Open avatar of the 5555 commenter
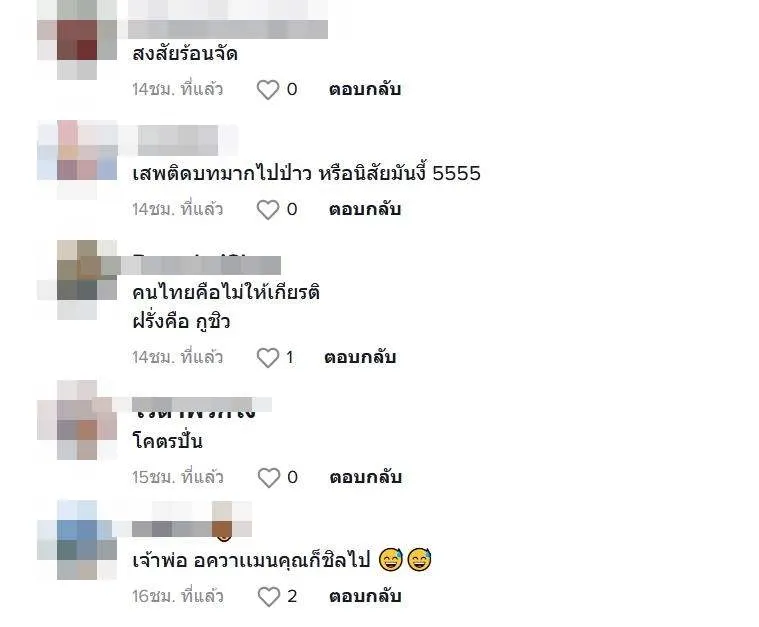 coord(77,160)
